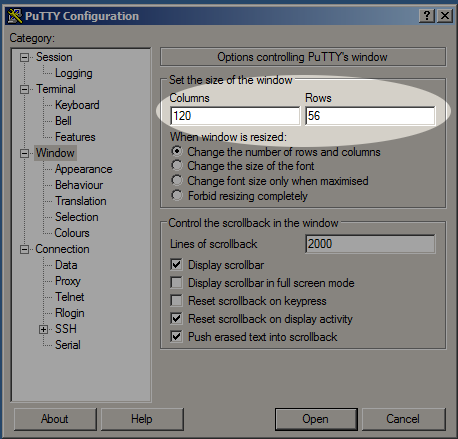This screenshot has height=439, width=458.
Task: Click the 'Control the scrollback in the window' label
Action: coord(253,223)
